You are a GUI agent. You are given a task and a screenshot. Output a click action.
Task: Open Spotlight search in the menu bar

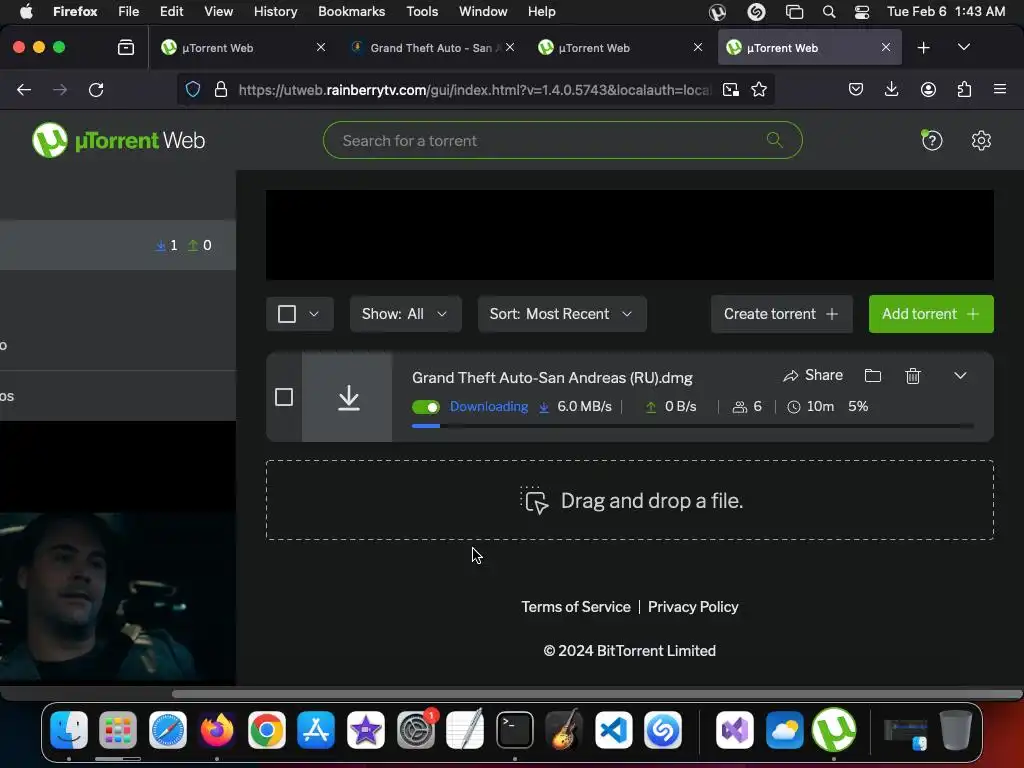(x=829, y=12)
